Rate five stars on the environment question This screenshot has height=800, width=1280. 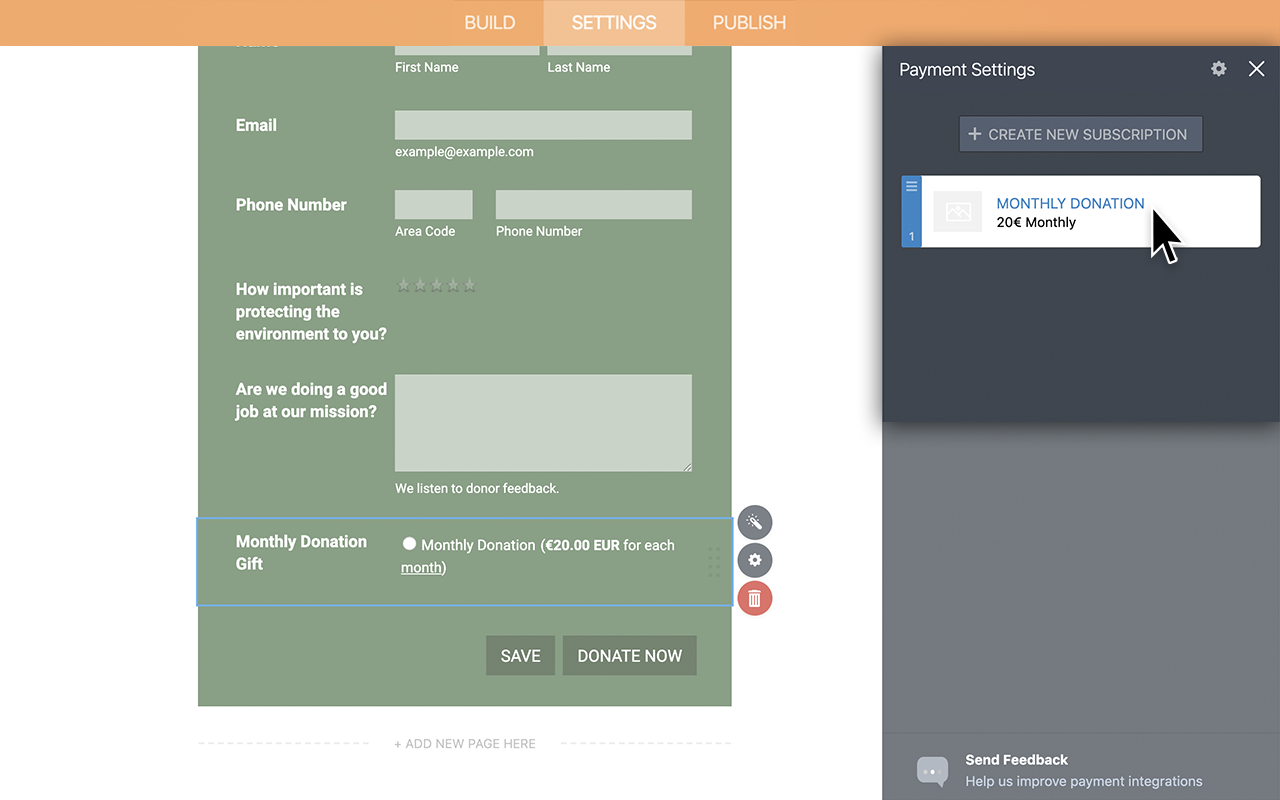[x=469, y=285]
